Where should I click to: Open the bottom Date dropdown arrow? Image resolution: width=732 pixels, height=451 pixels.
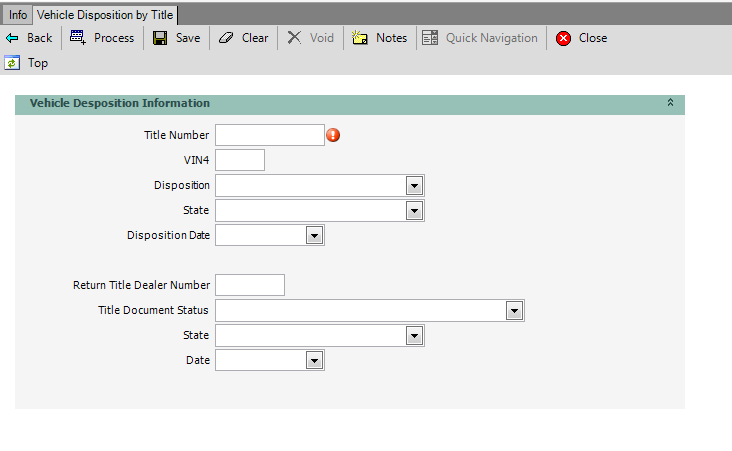314,360
